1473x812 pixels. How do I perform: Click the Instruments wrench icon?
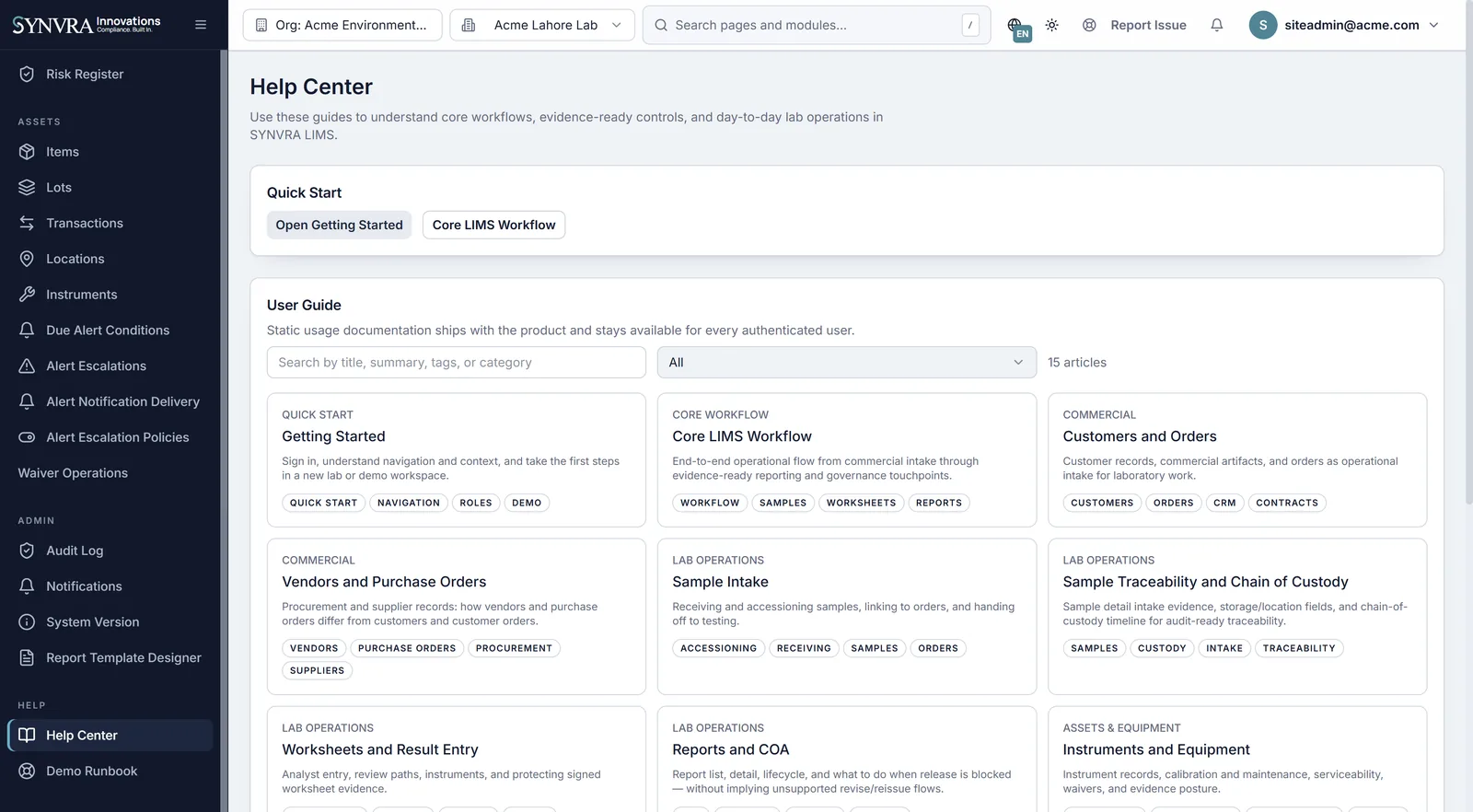click(27, 295)
